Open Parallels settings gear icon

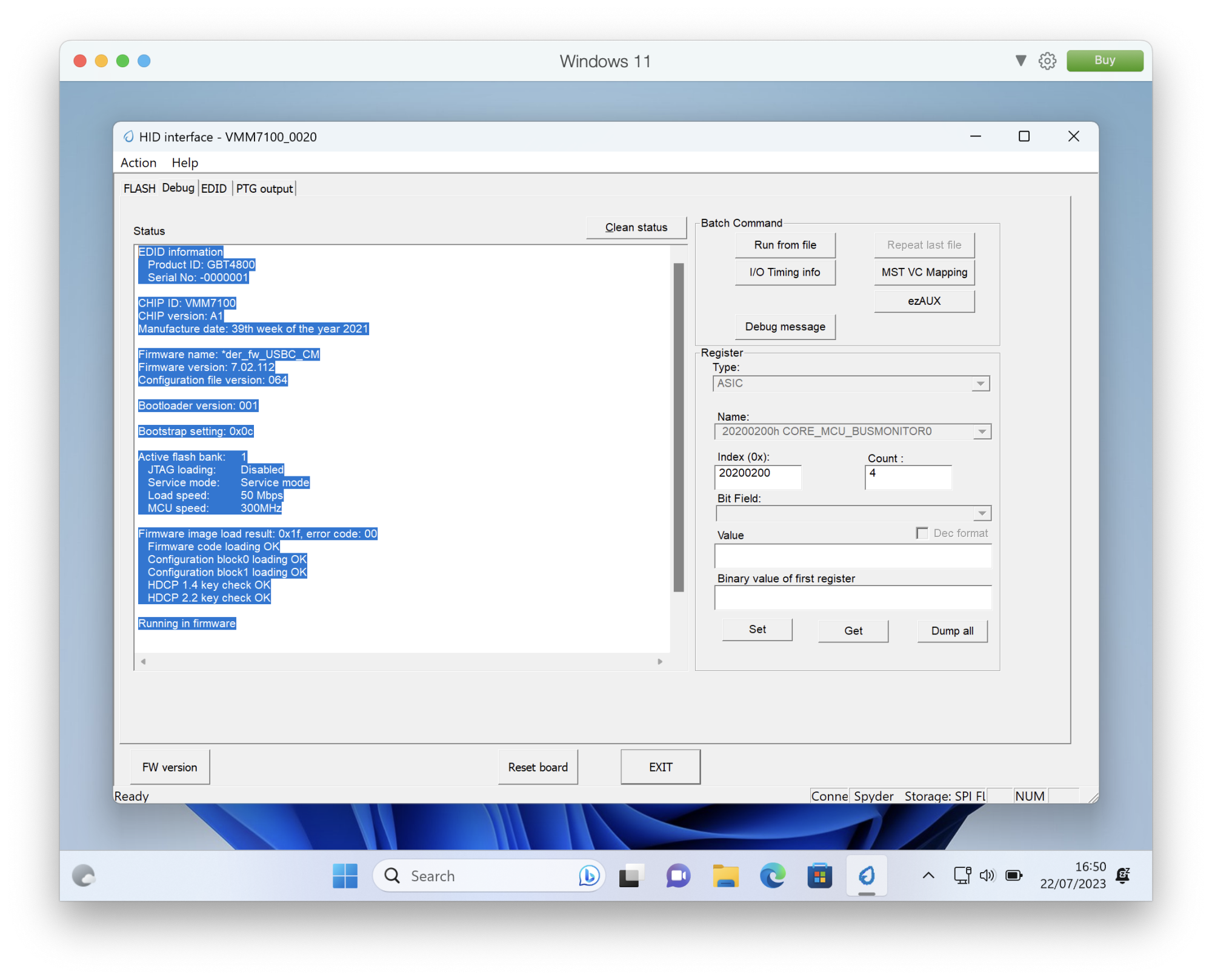[x=1047, y=61]
